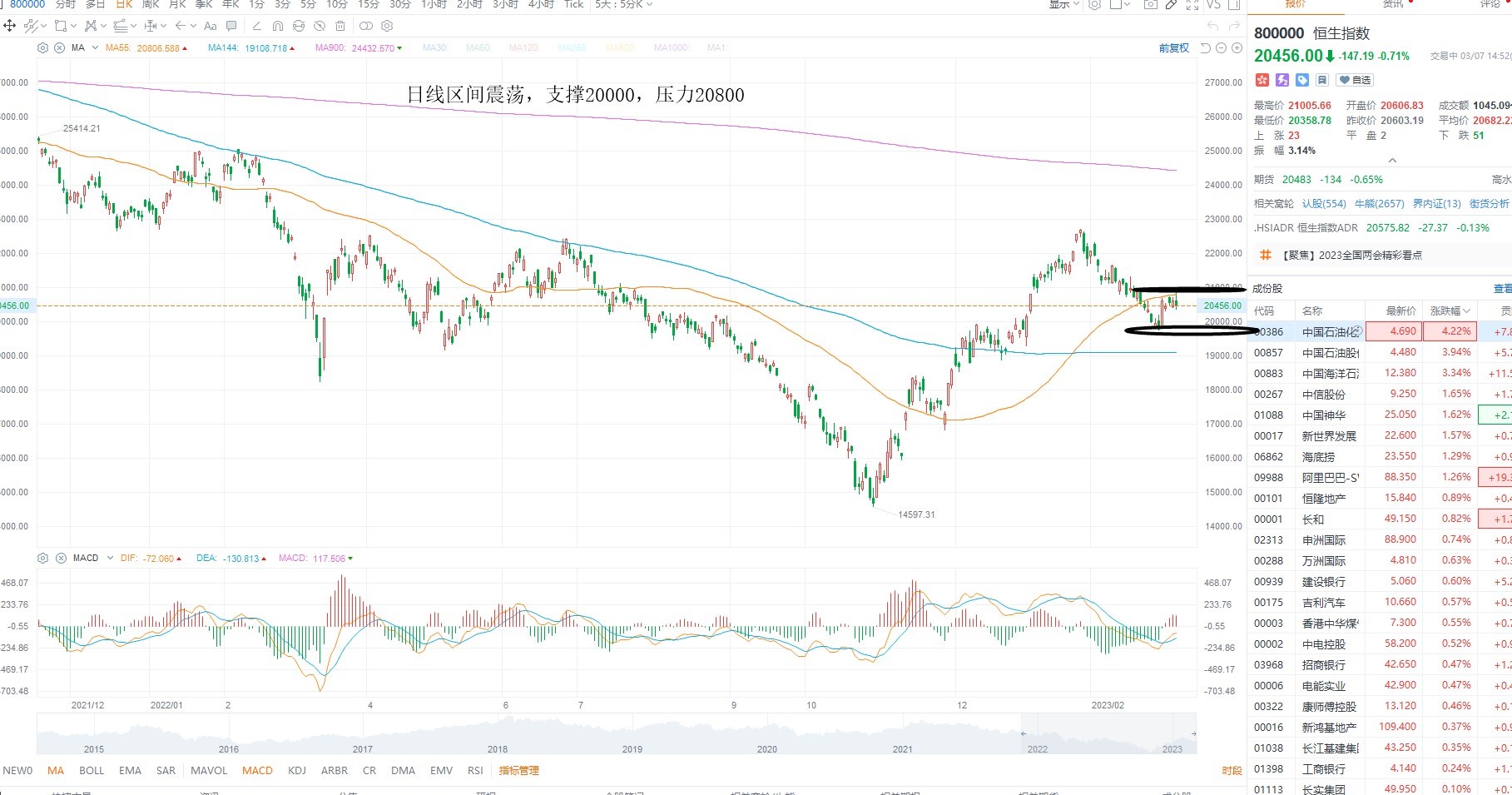
Task: Select the 15分 timeframe
Action: click(x=368, y=4)
